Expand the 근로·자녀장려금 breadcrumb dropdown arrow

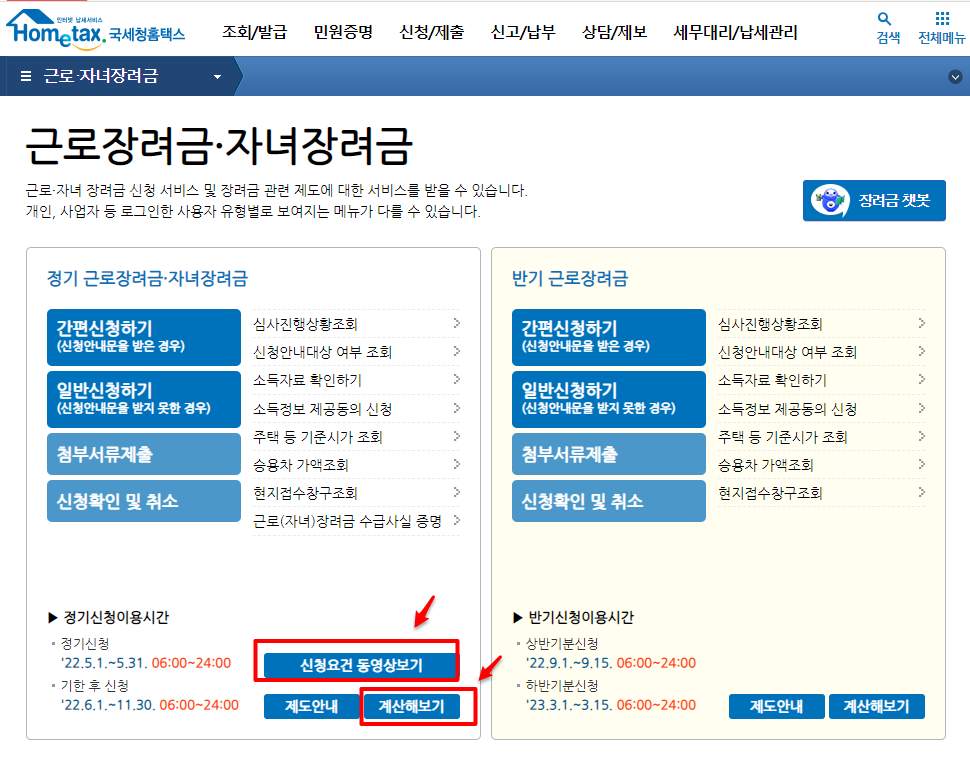point(217,77)
